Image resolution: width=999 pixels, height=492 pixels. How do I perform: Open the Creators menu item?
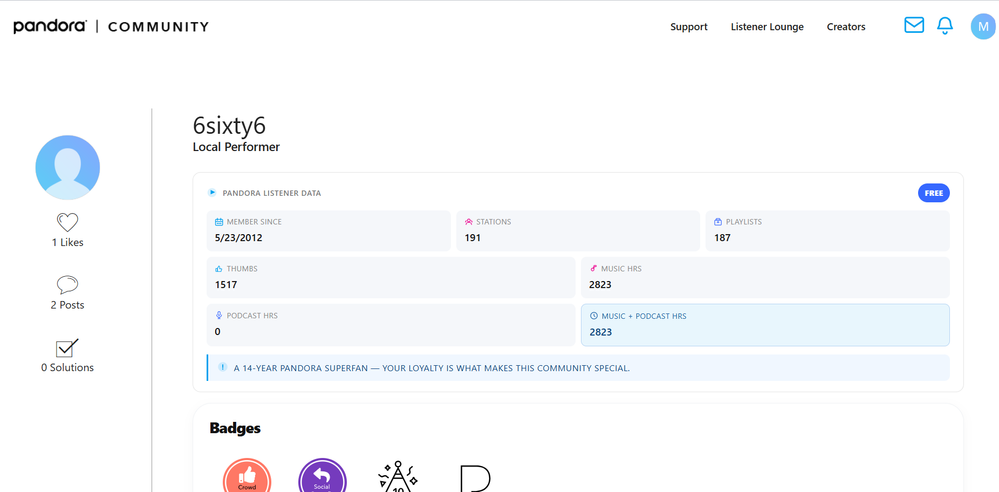(x=846, y=27)
